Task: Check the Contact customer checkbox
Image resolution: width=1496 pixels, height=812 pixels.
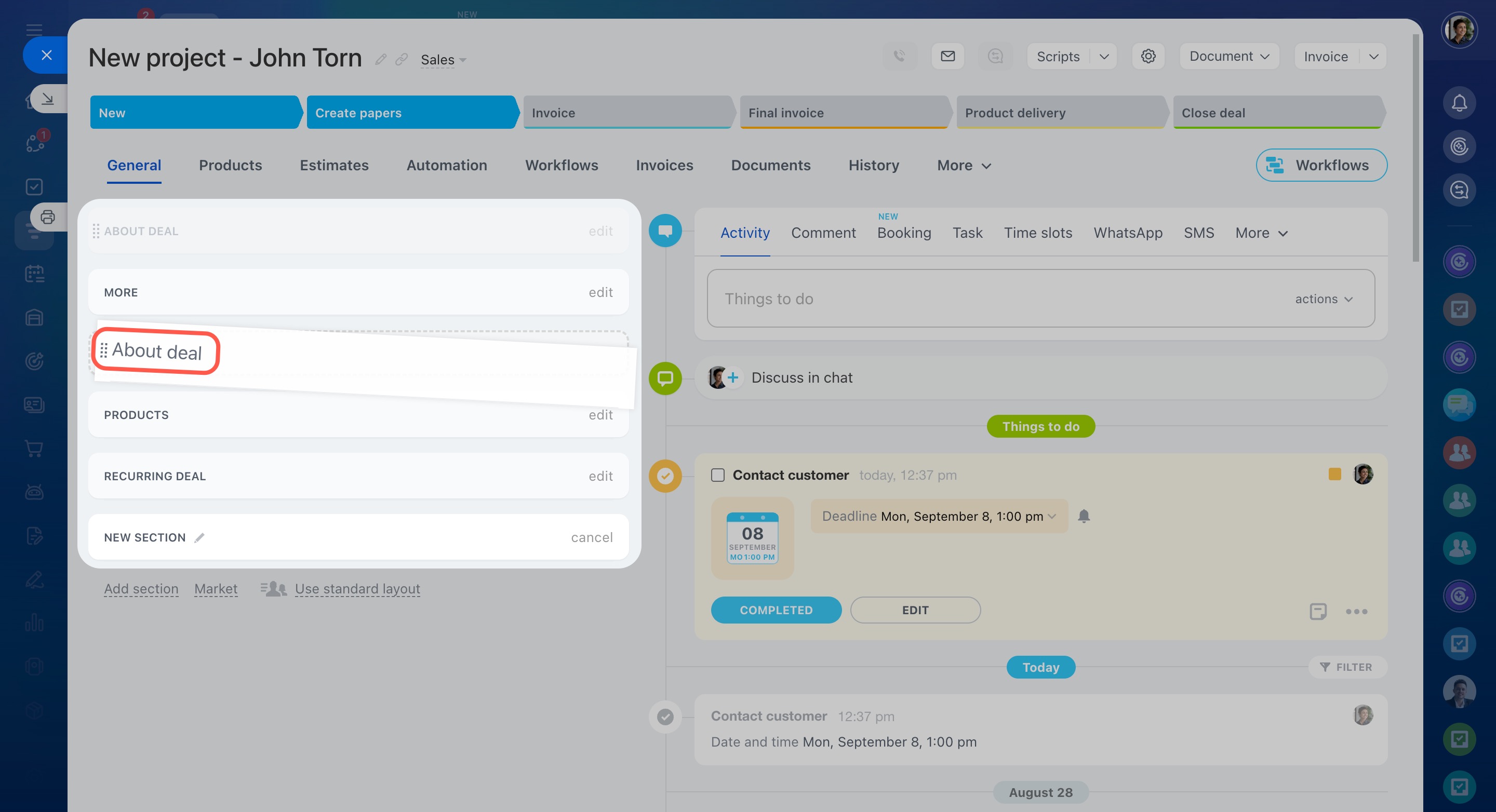Action: coord(718,475)
